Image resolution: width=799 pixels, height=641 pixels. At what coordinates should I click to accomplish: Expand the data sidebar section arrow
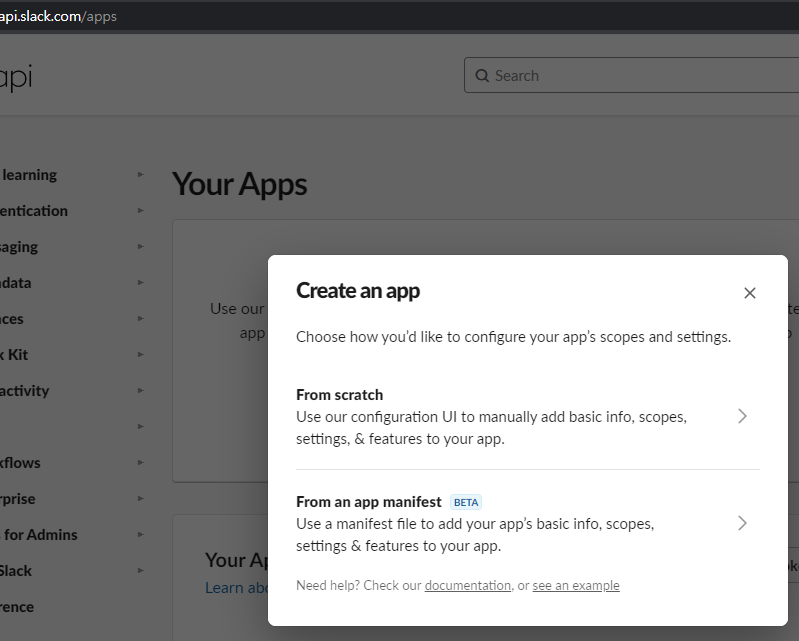point(141,282)
